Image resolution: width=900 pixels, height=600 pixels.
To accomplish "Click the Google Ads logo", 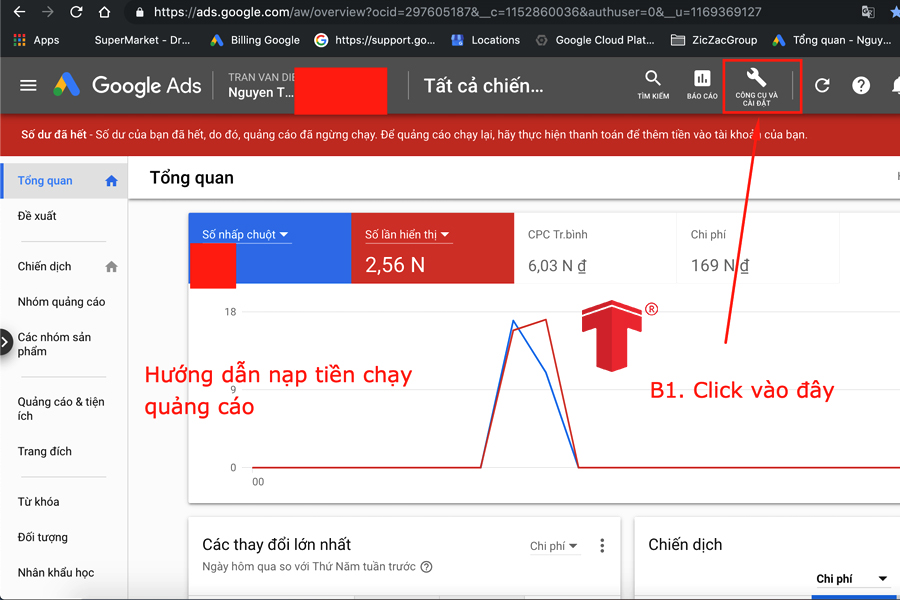I will 127,86.
